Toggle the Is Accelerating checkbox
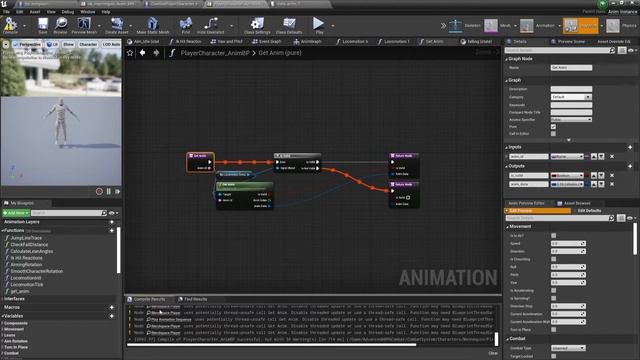 [x=553, y=291]
